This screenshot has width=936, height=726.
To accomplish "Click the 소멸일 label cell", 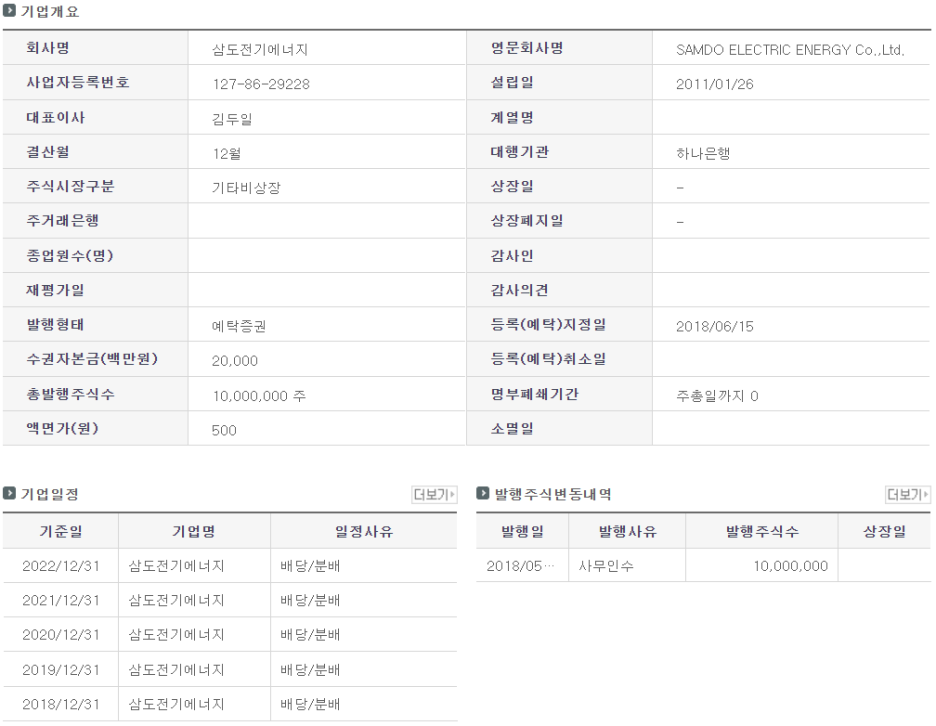I will coord(559,428).
